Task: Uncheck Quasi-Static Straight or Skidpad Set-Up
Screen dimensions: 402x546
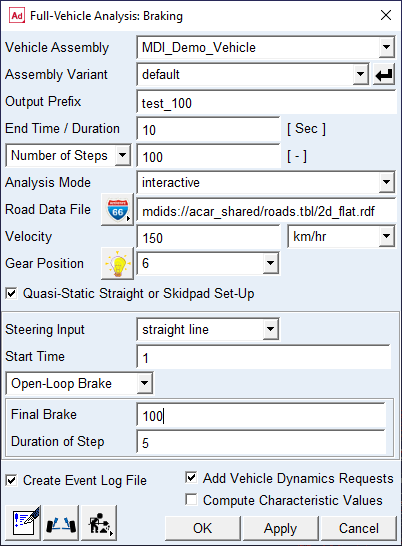Action: (11, 294)
